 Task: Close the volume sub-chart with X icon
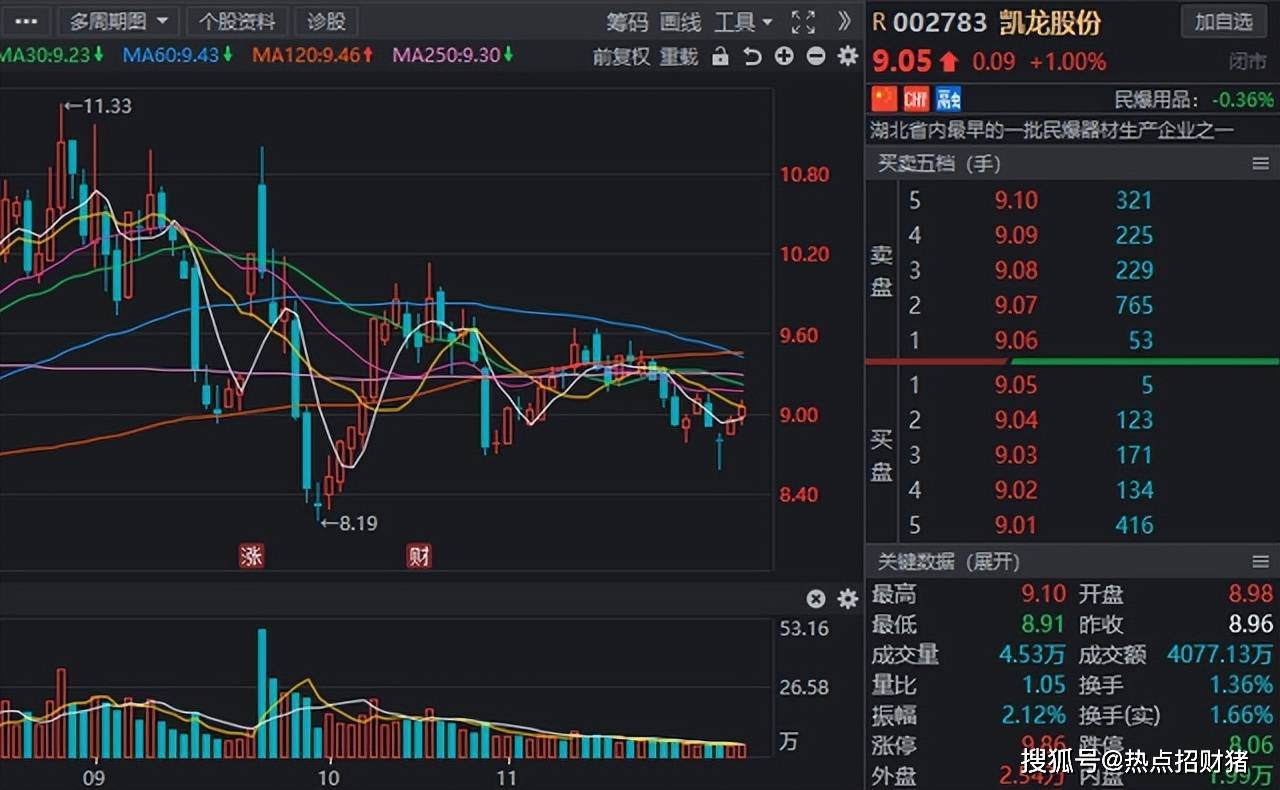(816, 599)
